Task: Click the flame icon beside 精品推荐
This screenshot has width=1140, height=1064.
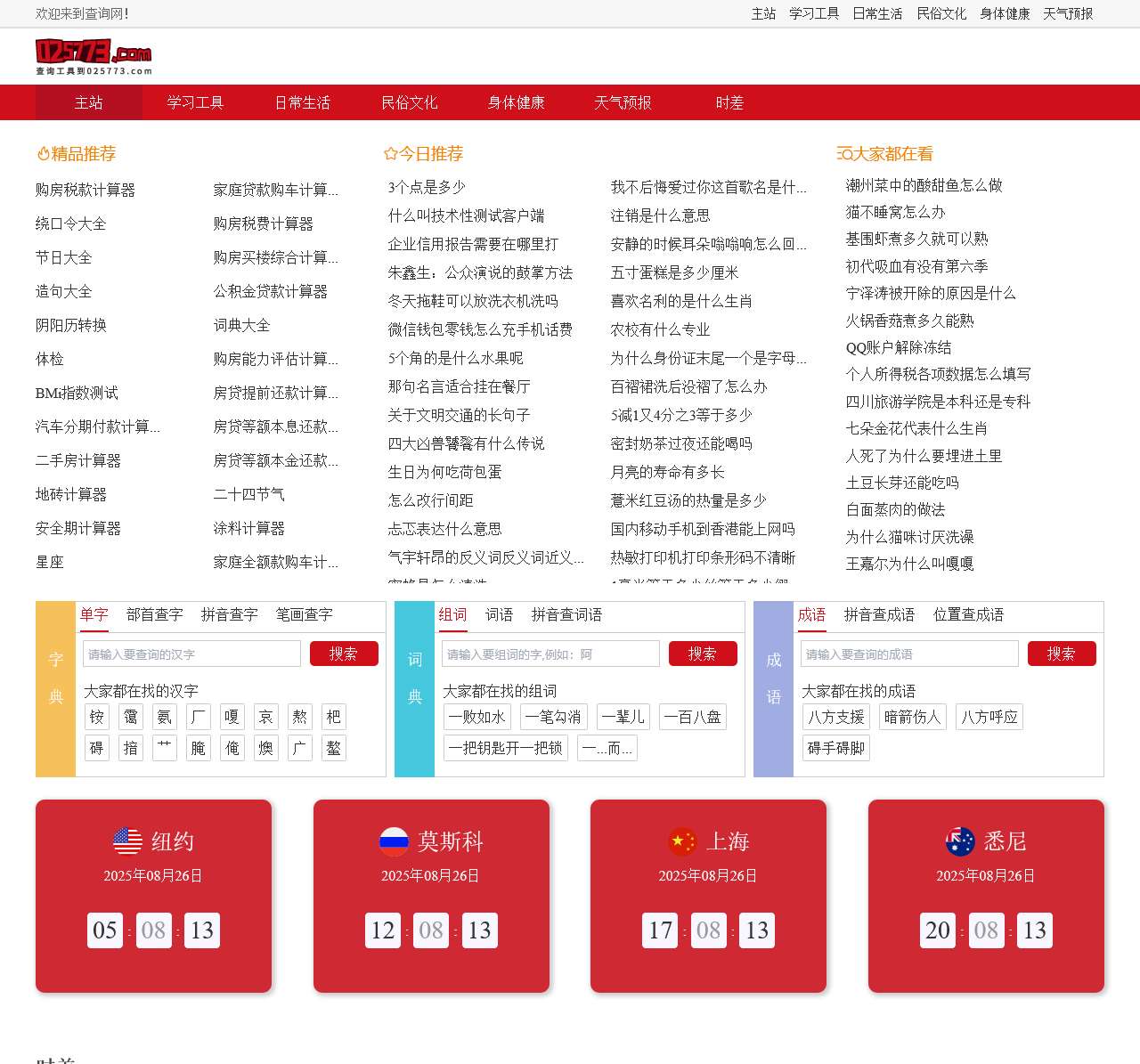Action: point(44,153)
